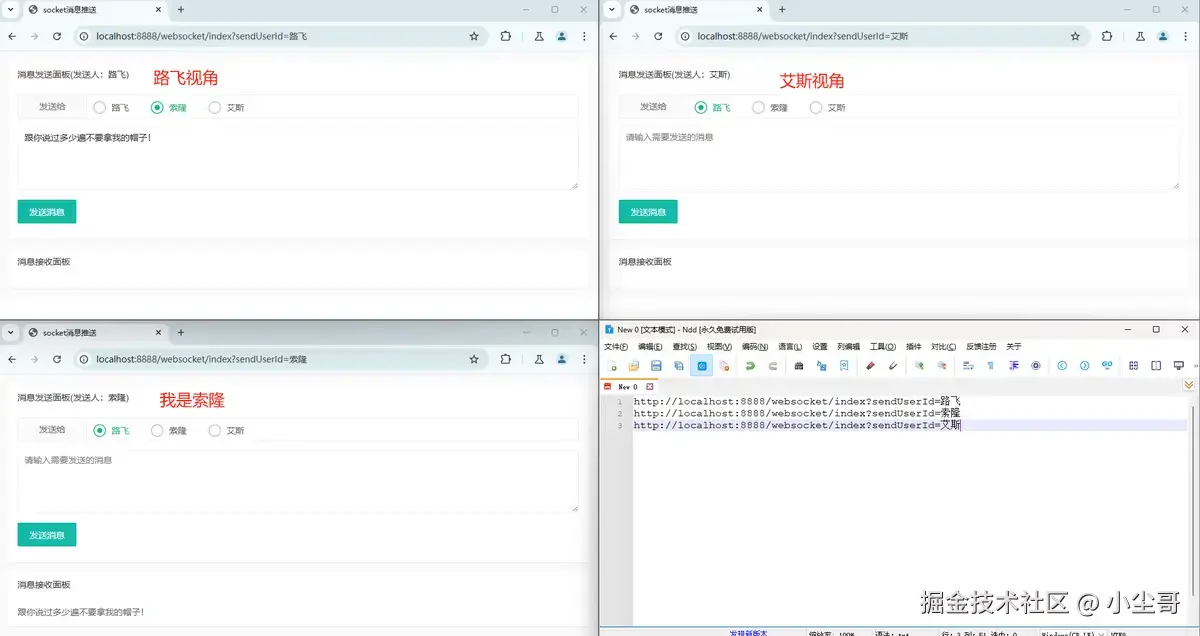This screenshot has width=1200, height=636.
Task: Click the message textarea in 艾斯 window
Action: [899, 157]
